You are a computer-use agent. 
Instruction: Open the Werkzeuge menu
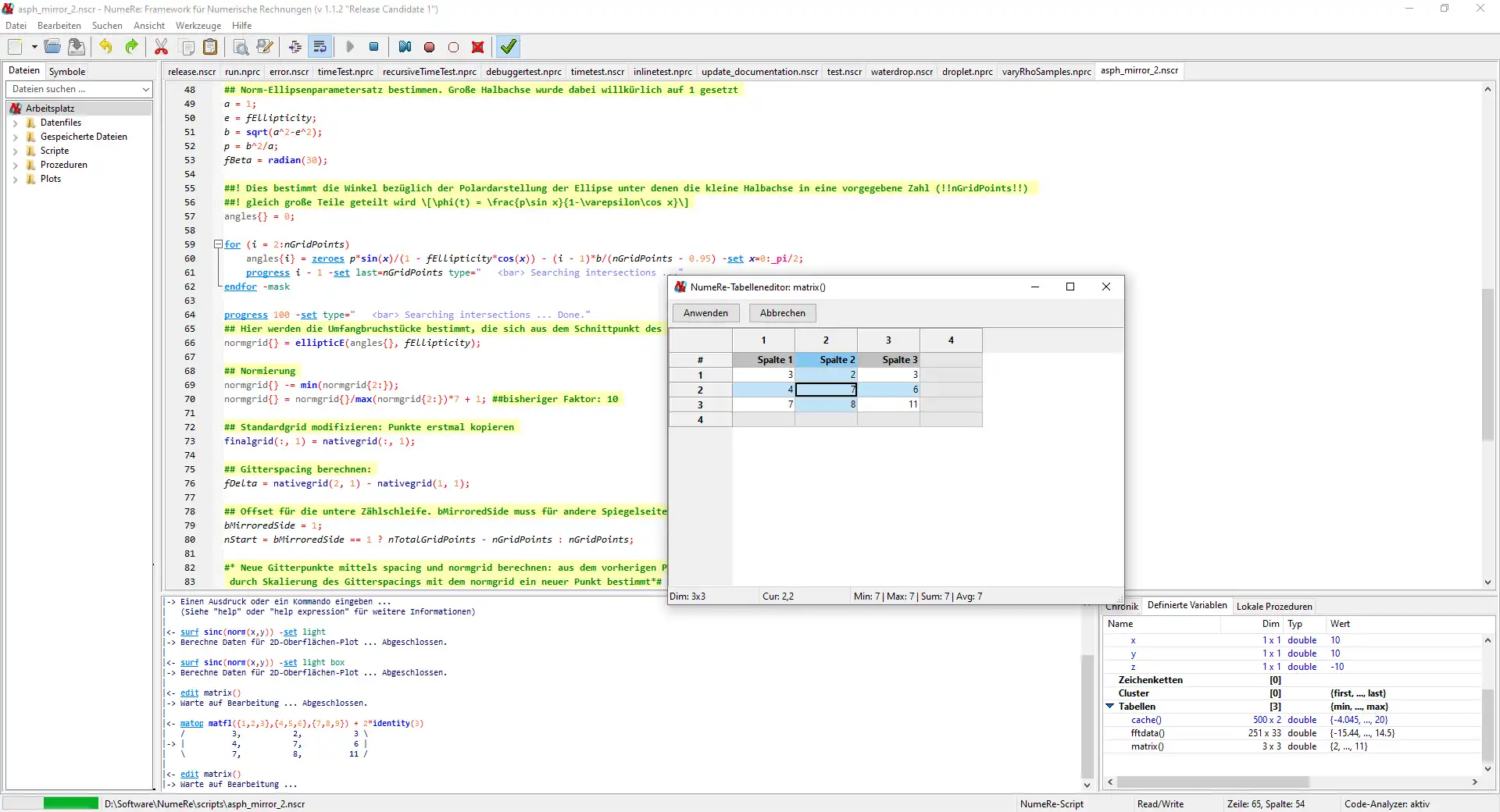(x=198, y=26)
